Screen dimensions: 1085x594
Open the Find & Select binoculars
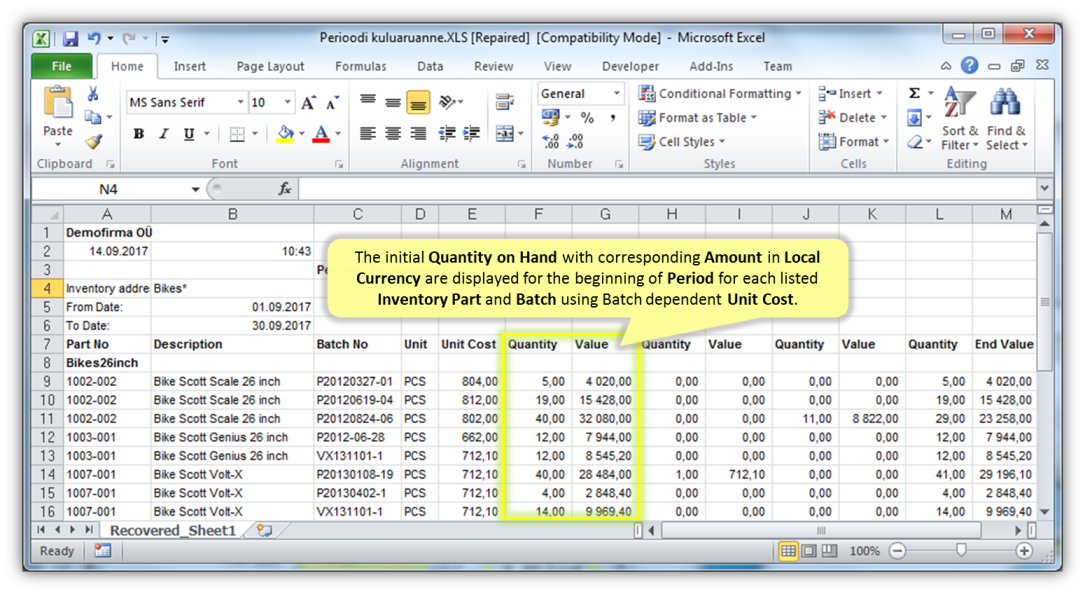[x=1006, y=118]
